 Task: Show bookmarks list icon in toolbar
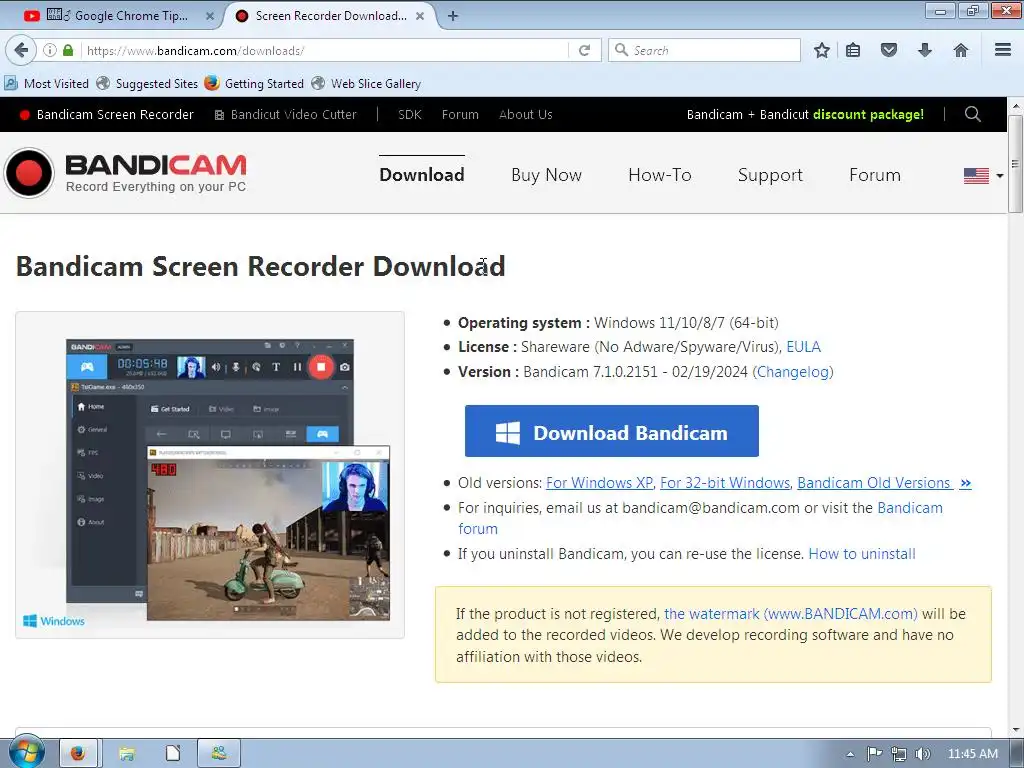click(x=853, y=50)
